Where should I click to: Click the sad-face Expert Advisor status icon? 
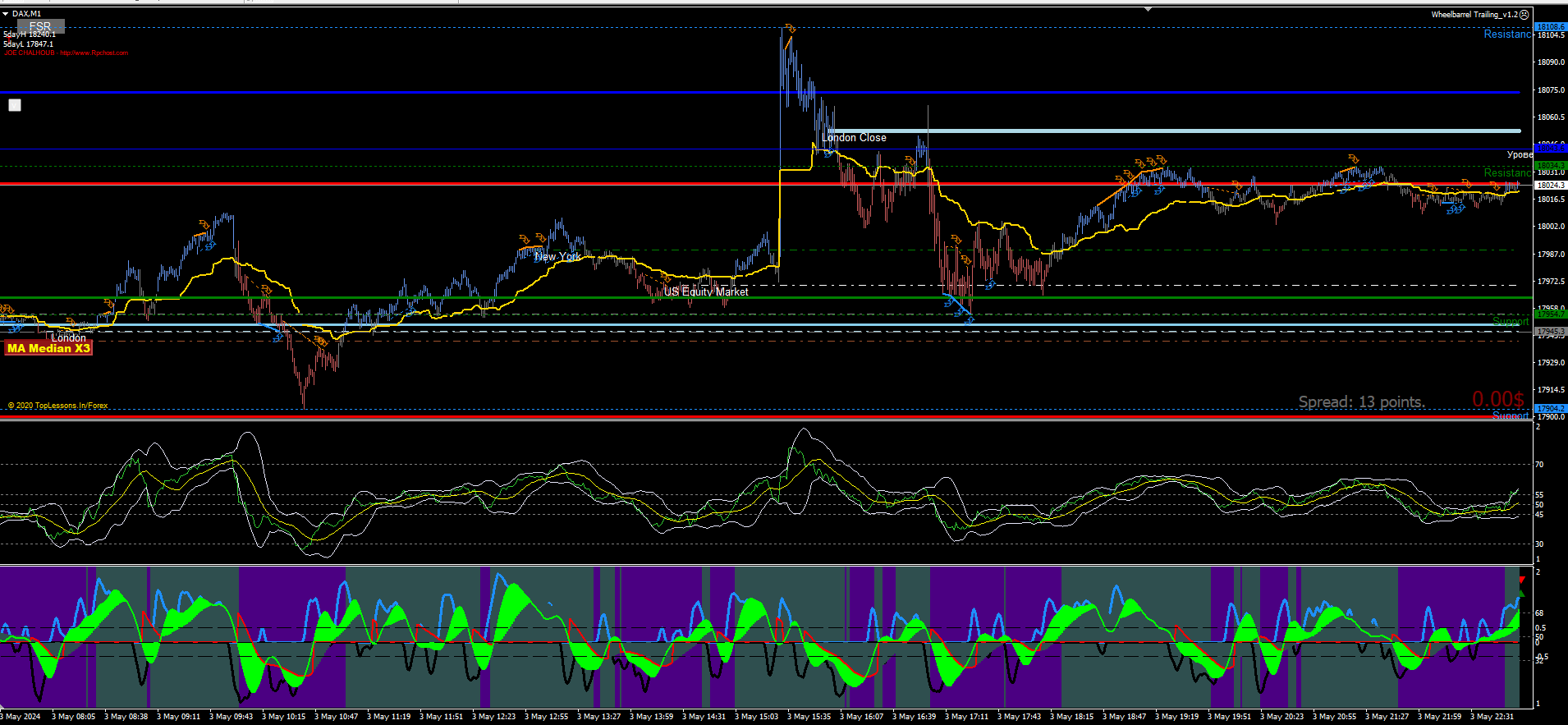[x=1524, y=14]
